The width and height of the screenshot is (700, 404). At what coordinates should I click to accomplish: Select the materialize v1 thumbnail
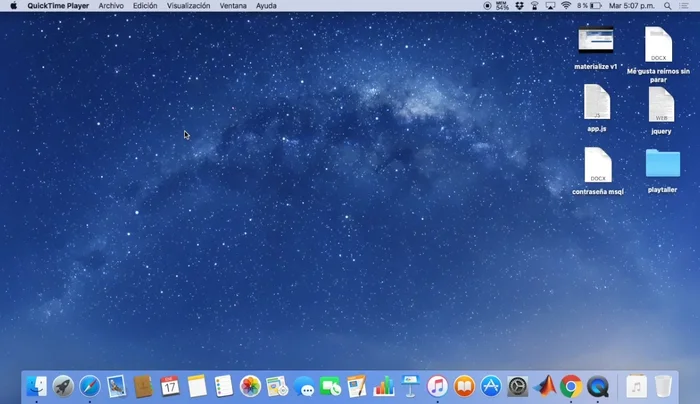pos(596,40)
